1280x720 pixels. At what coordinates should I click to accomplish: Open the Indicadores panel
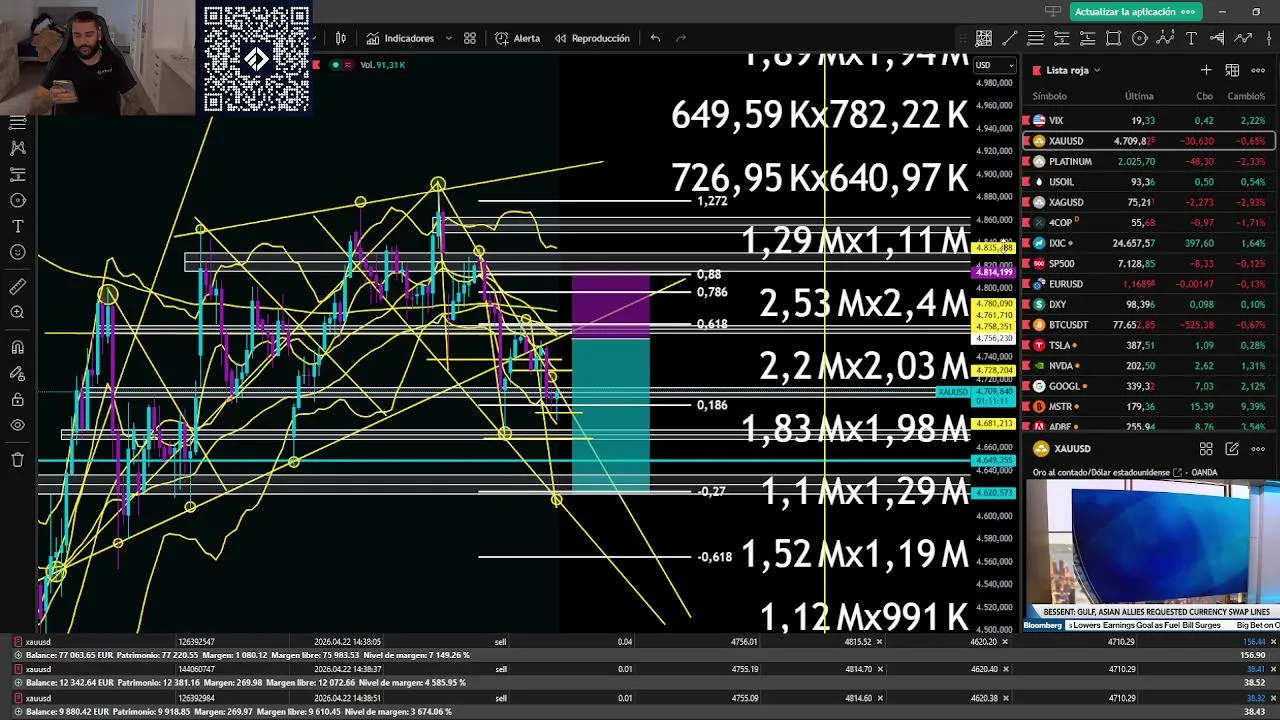pos(400,38)
